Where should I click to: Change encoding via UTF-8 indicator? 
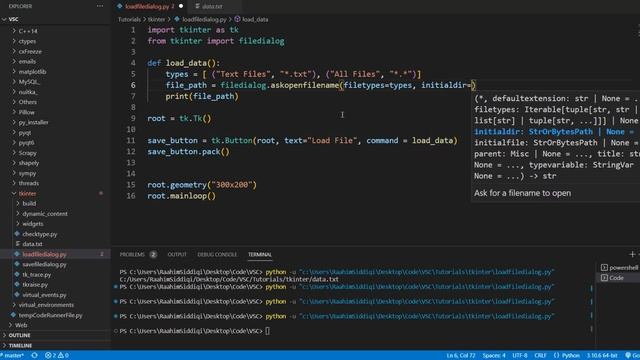click(520, 356)
